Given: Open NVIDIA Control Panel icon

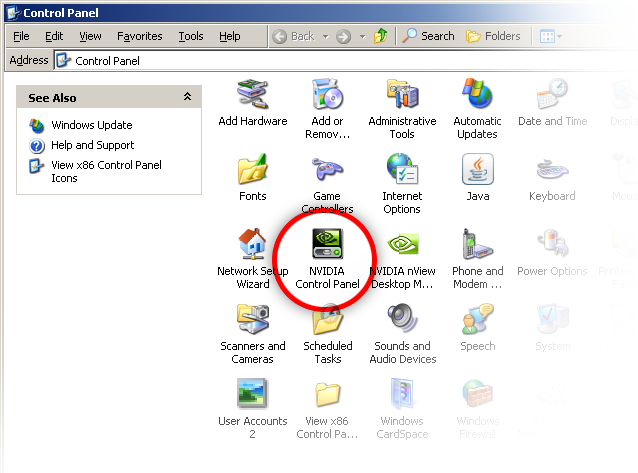Looking at the screenshot, I should [x=327, y=244].
